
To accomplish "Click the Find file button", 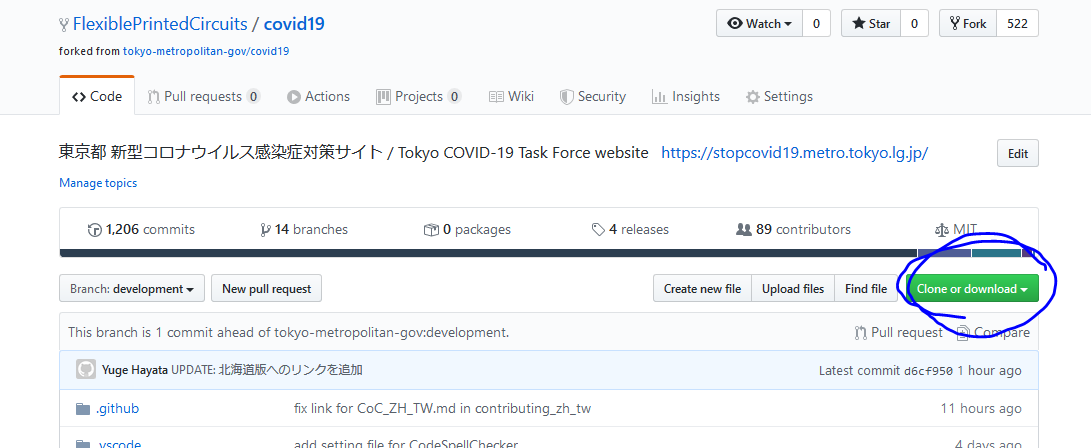I will click(866, 289).
